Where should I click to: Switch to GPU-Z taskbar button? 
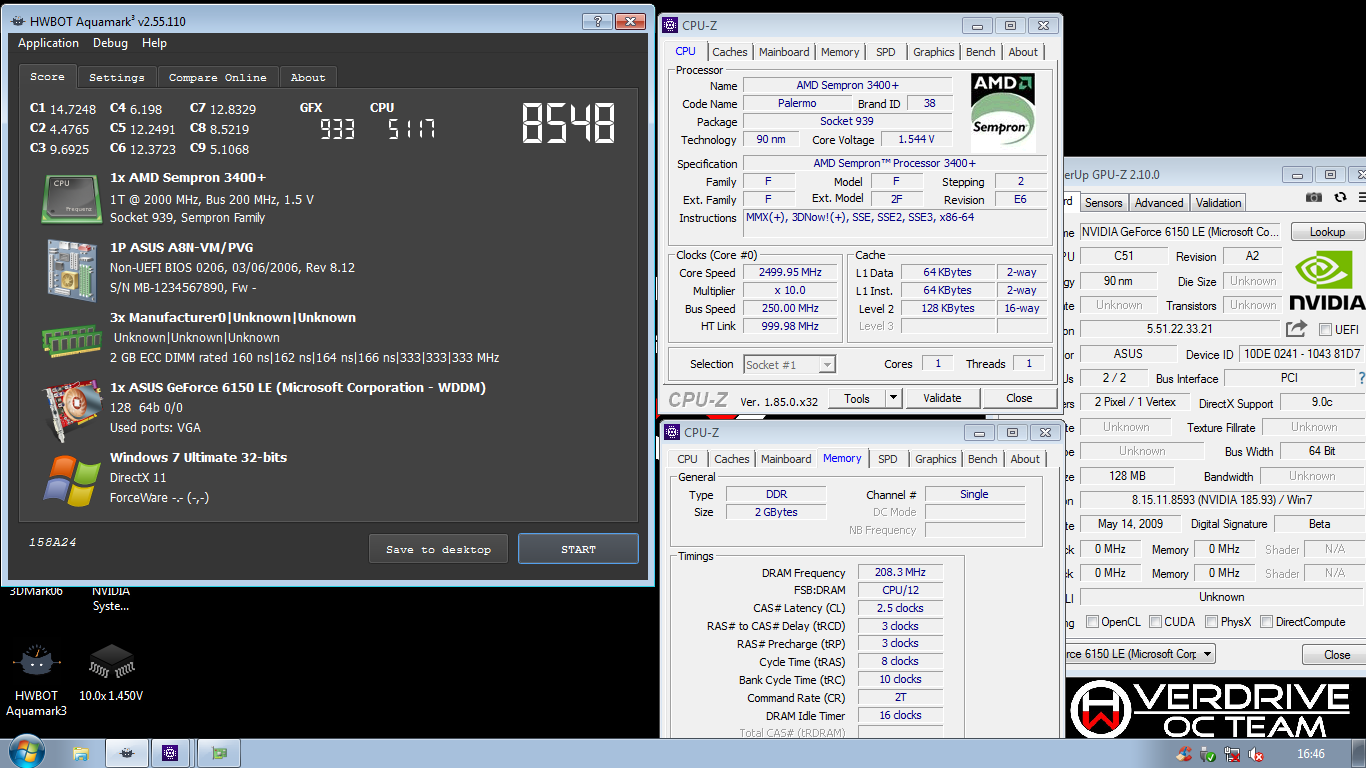(219, 752)
